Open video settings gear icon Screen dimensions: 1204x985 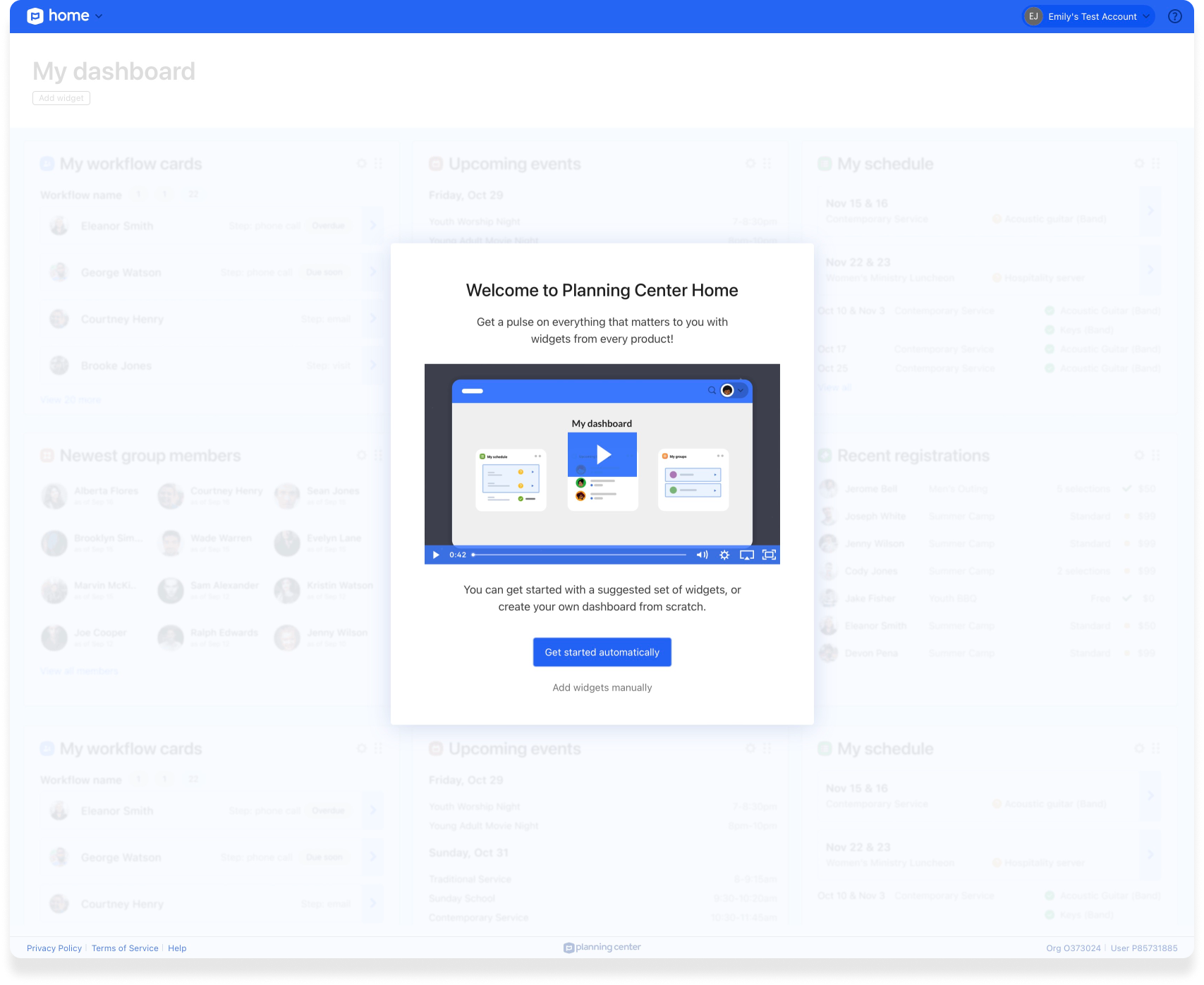coord(724,555)
